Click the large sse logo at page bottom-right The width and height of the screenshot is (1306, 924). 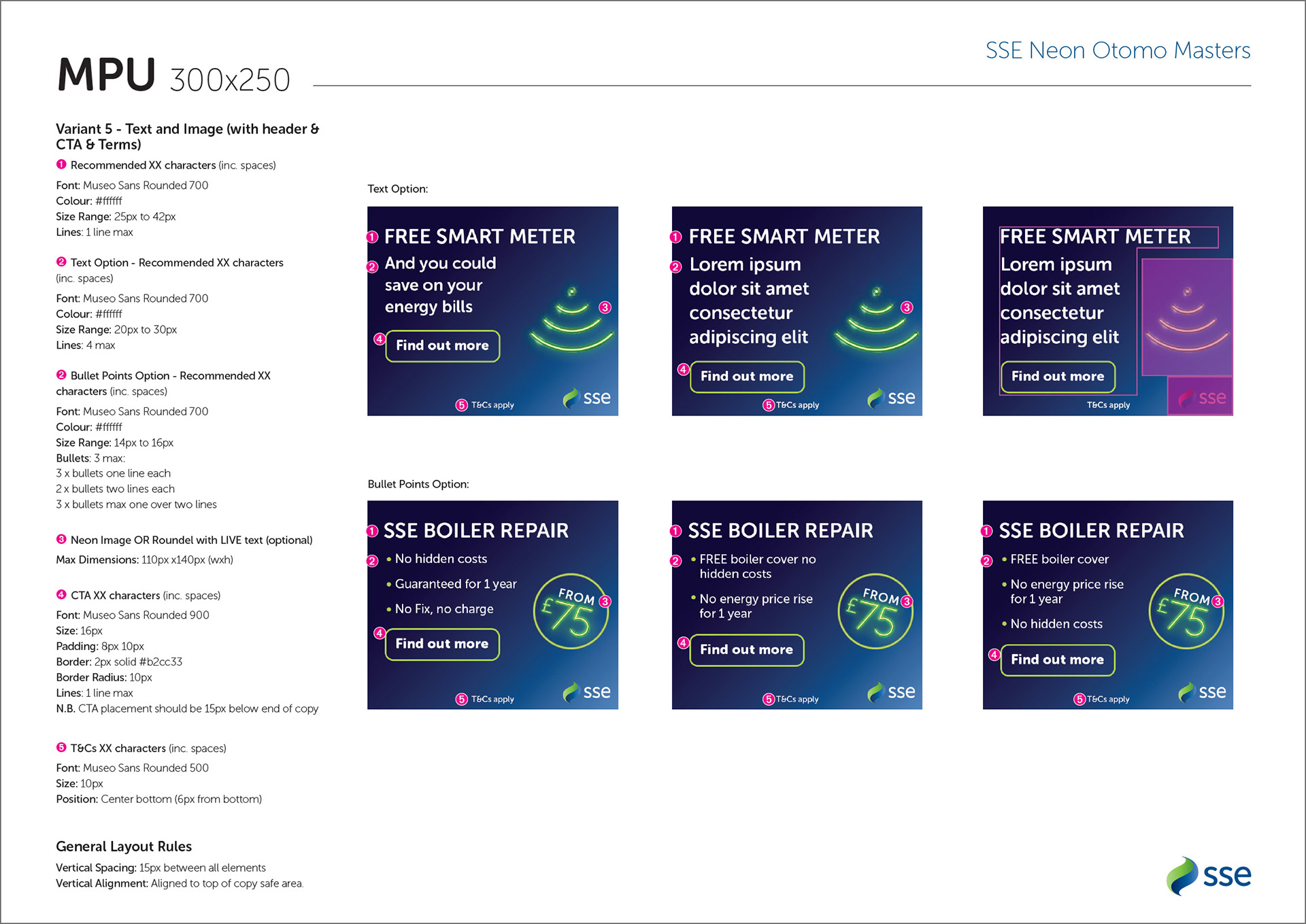coord(1208,876)
